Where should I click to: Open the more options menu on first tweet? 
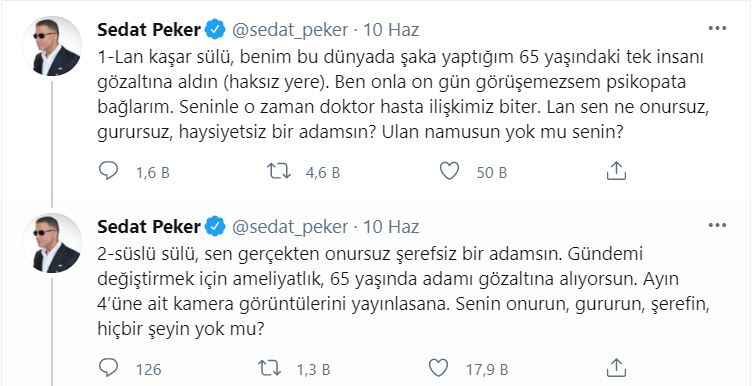pos(717,28)
